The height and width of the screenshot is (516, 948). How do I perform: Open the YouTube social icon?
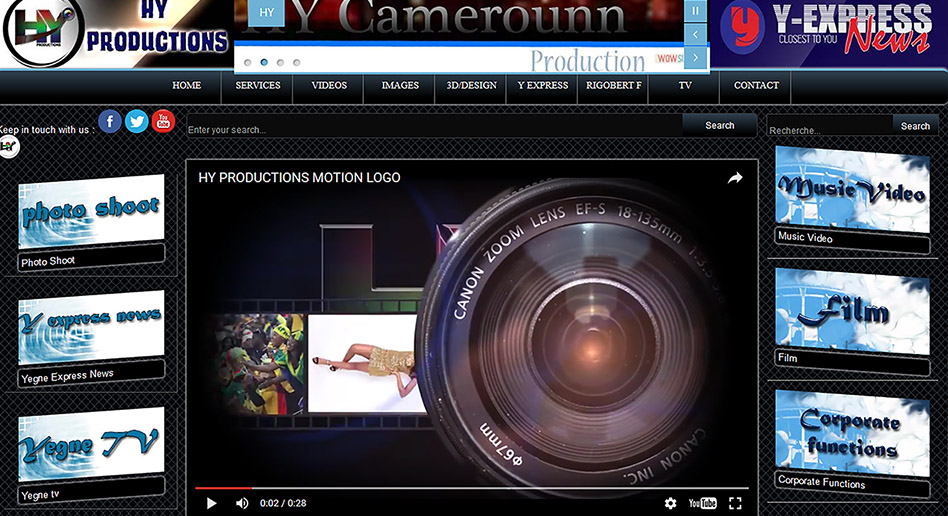click(163, 122)
